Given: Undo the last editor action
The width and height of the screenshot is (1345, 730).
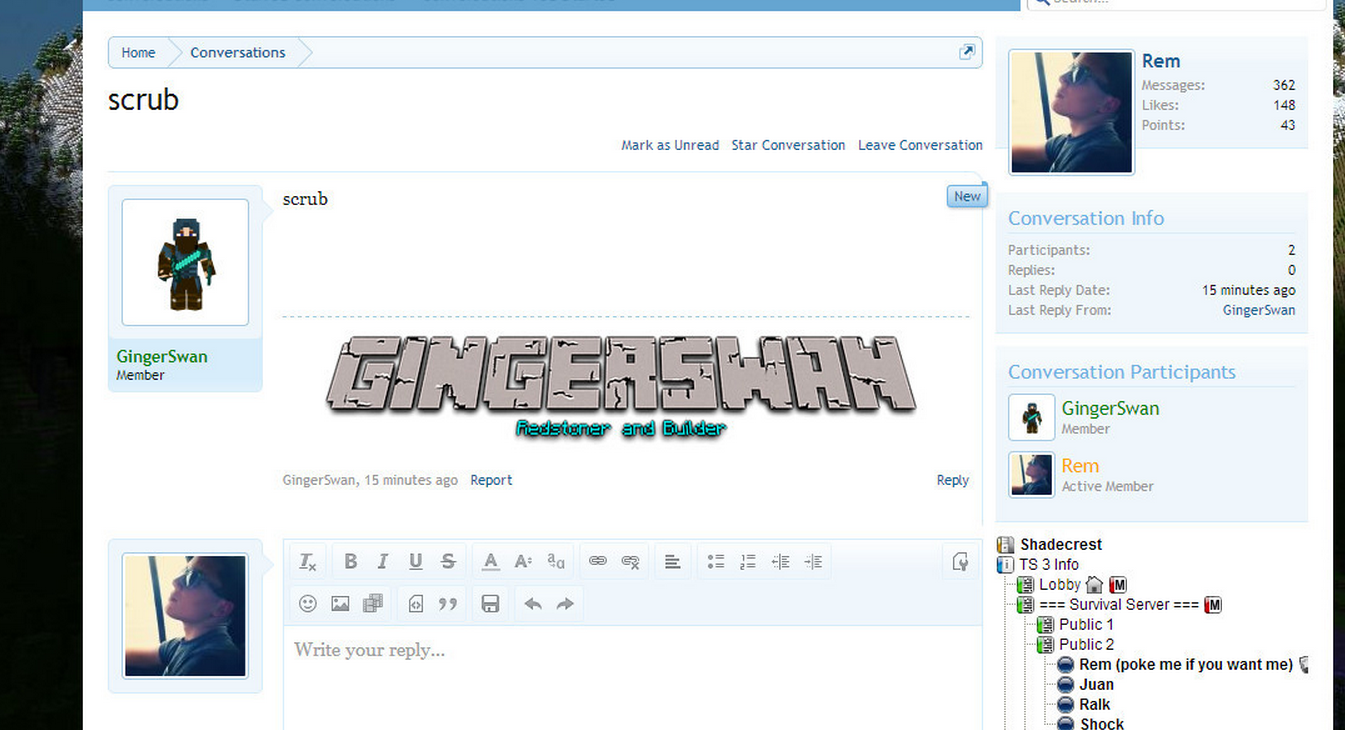Looking at the screenshot, I should click(x=533, y=604).
